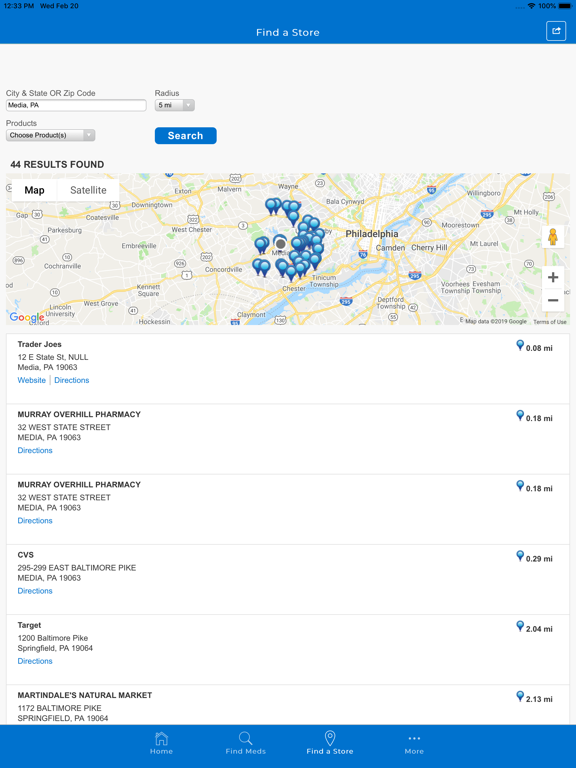The height and width of the screenshot is (768, 576).
Task: Open the More tab
Action: coord(414,743)
